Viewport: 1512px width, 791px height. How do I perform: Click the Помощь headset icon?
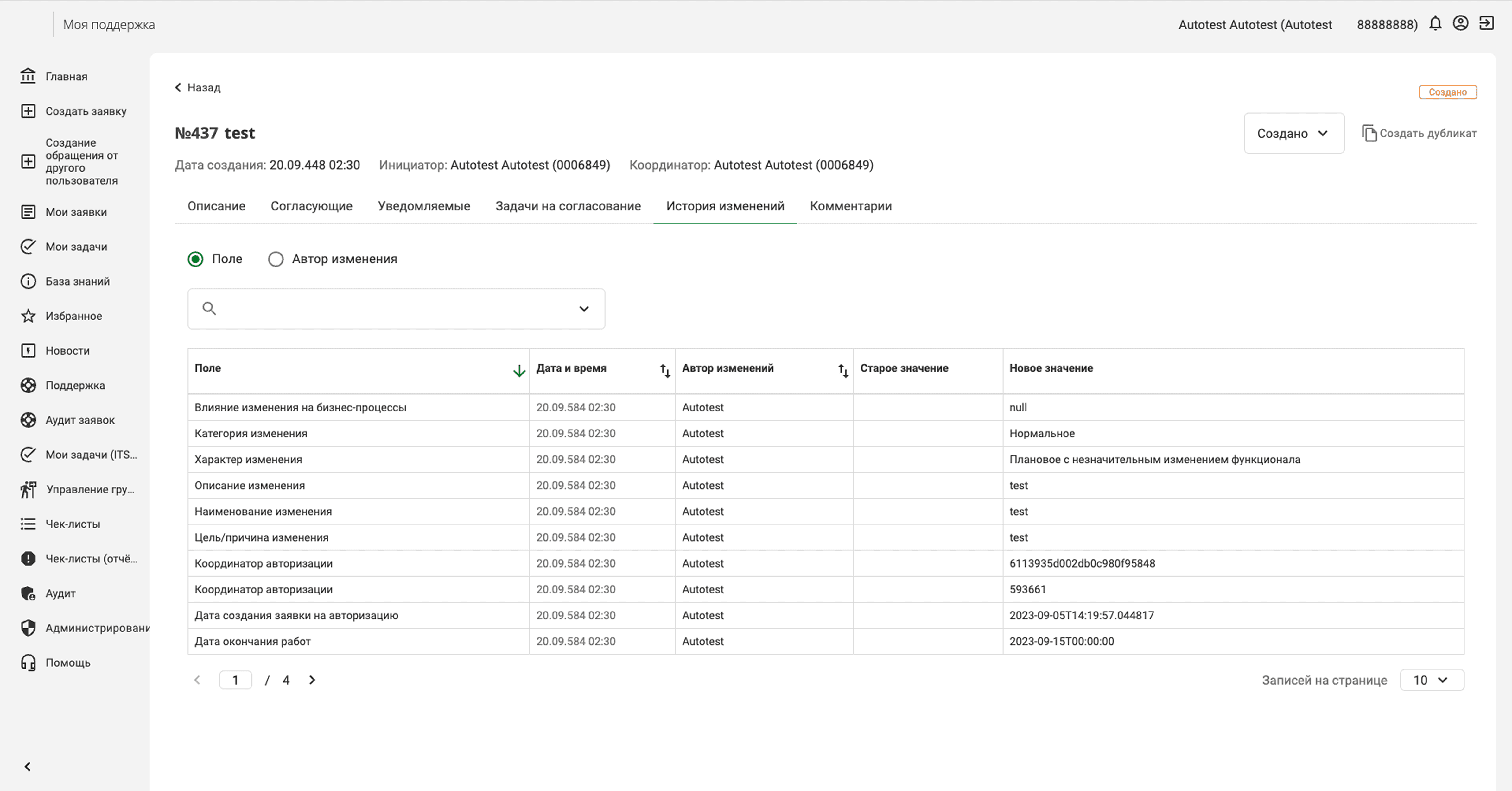pyautogui.click(x=28, y=662)
